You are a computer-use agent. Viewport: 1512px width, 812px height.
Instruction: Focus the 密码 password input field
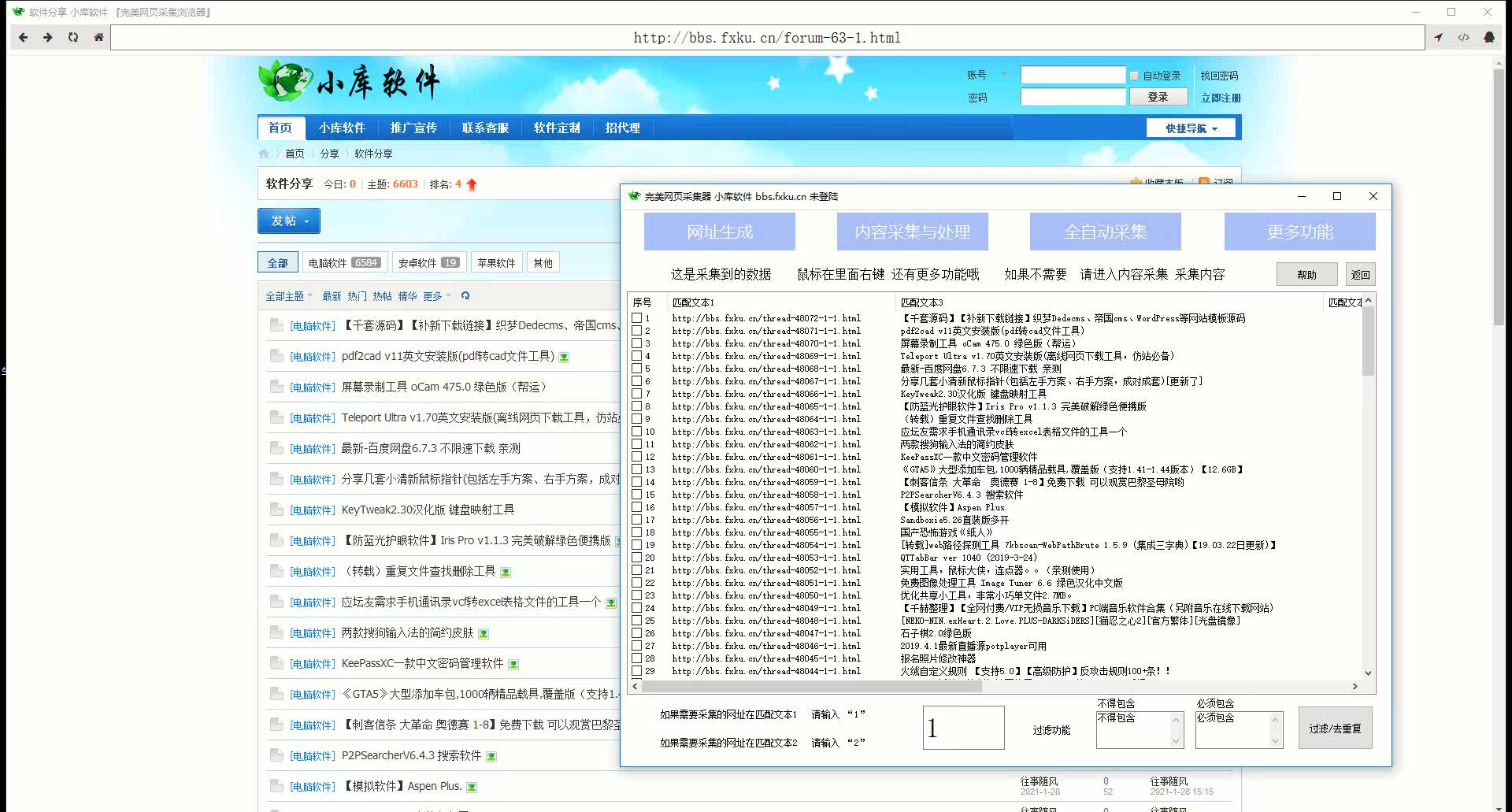(1073, 97)
